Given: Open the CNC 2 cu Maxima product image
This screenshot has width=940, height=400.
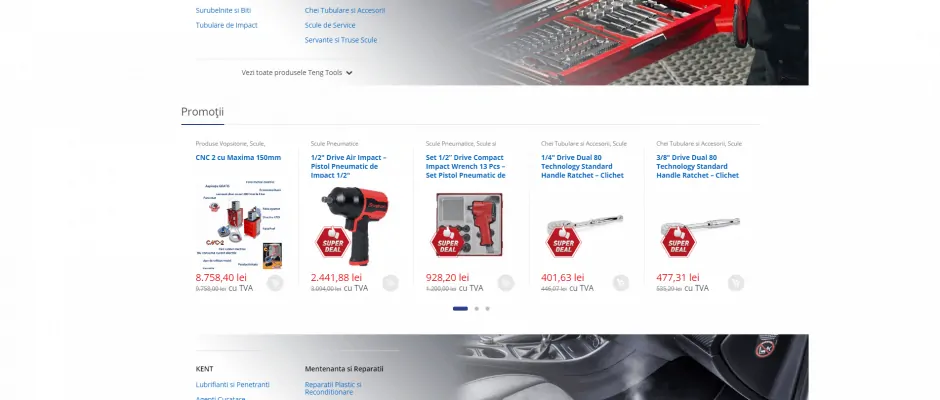Looking at the screenshot, I should [x=241, y=224].
